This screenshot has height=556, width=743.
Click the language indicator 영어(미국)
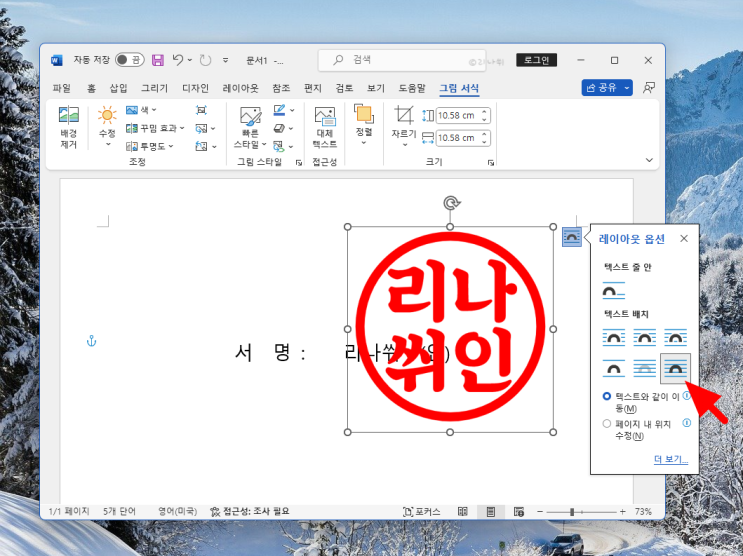point(177,511)
